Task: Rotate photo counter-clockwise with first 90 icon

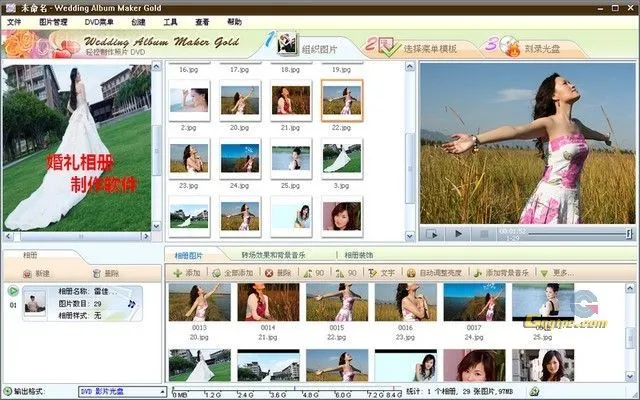Action: (307, 273)
